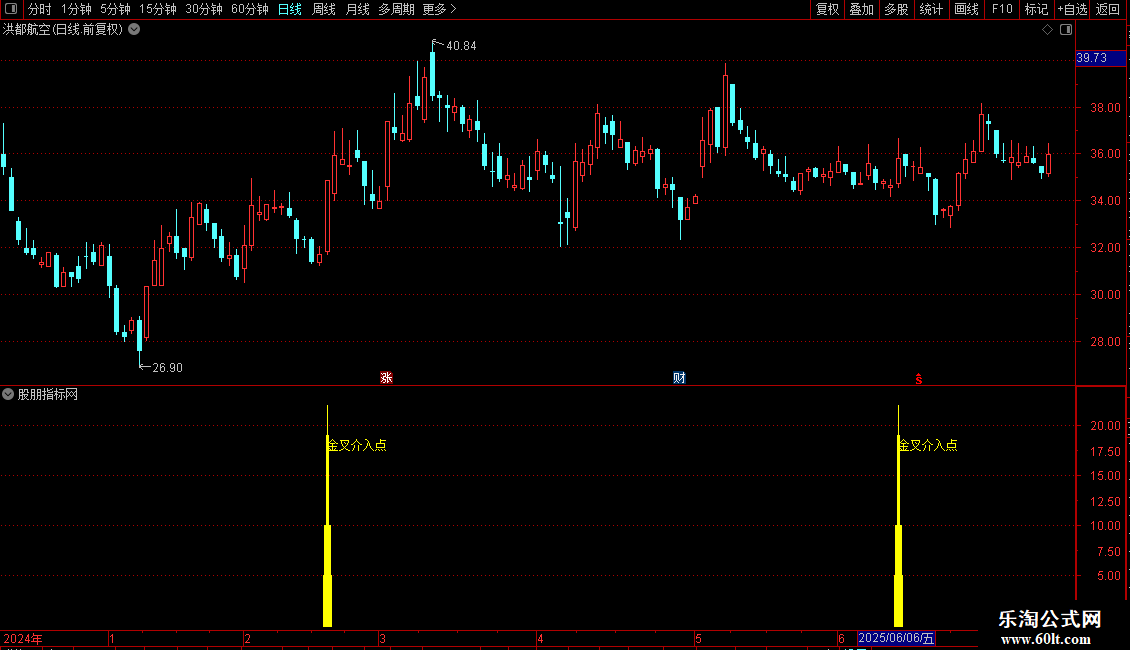Image resolution: width=1130 pixels, height=650 pixels.
Task: Switch to 日线 daily chart
Action: pyautogui.click(x=290, y=9)
